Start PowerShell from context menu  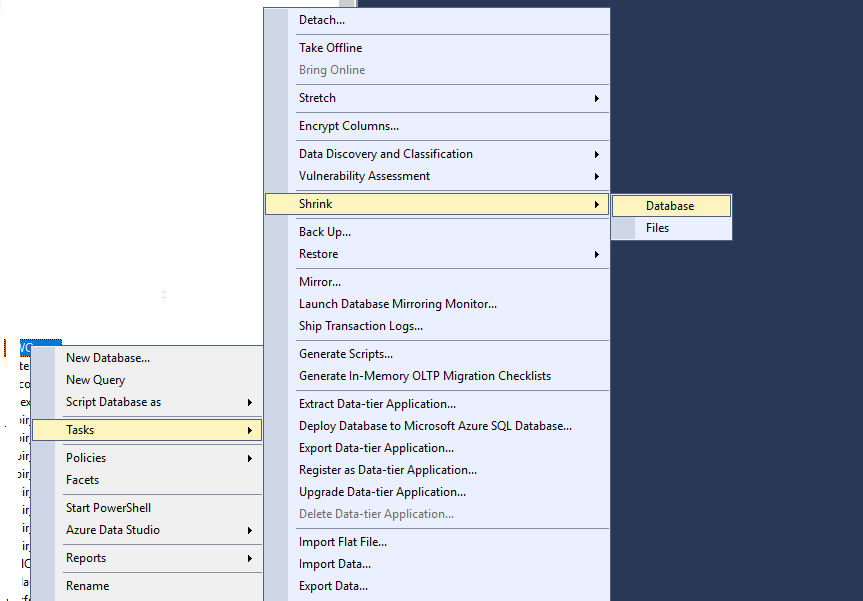108,508
